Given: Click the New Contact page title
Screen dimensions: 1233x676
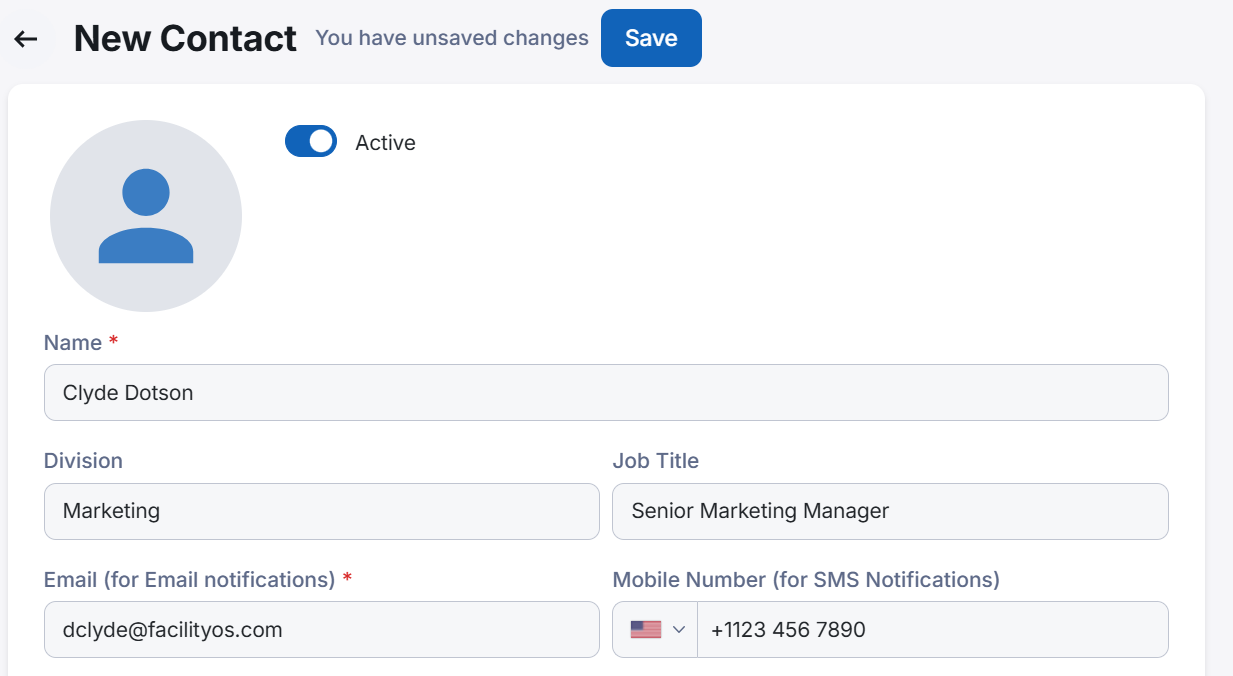Looking at the screenshot, I should click(185, 38).
